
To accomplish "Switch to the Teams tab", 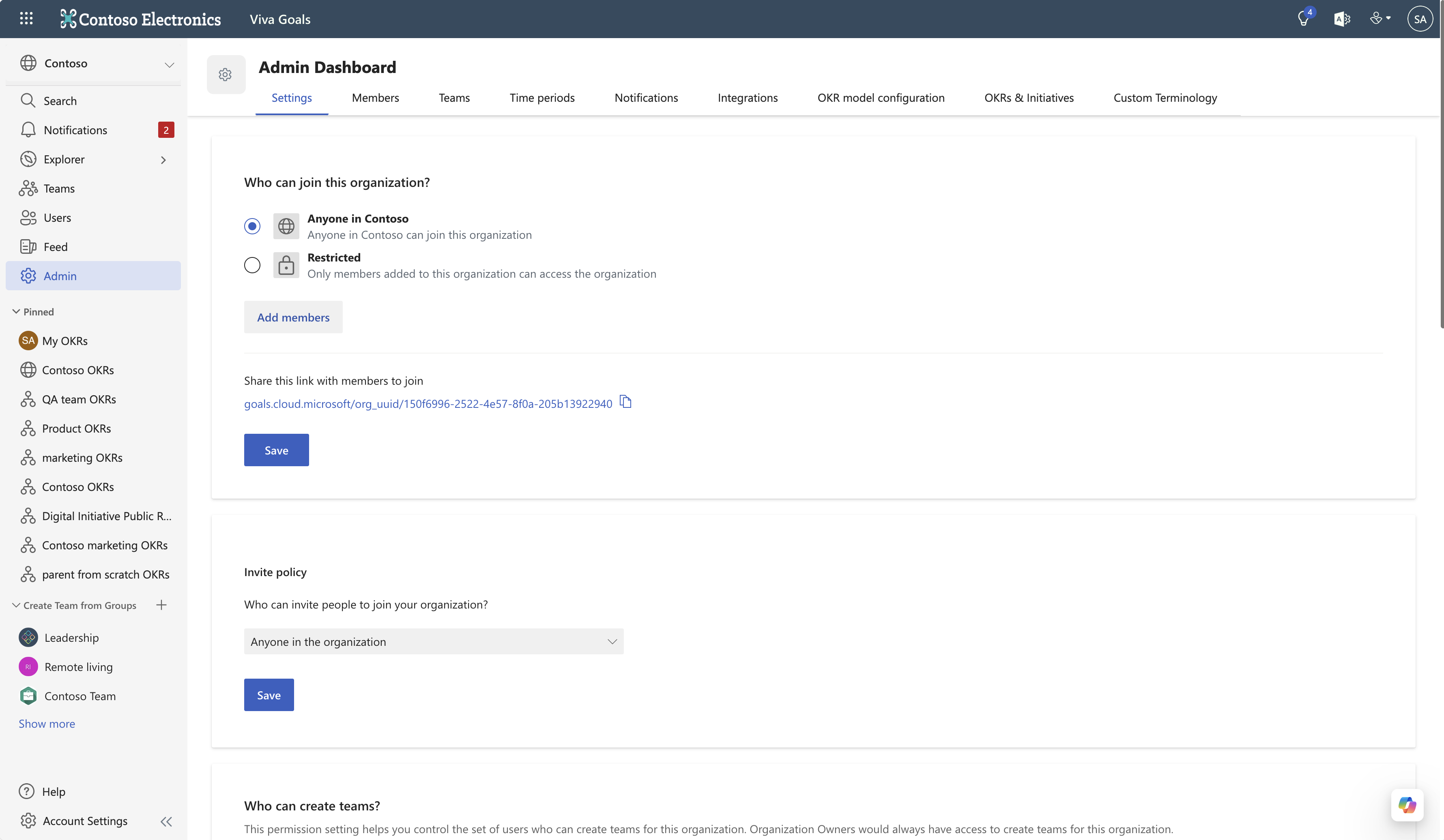I will pos(454,98).
